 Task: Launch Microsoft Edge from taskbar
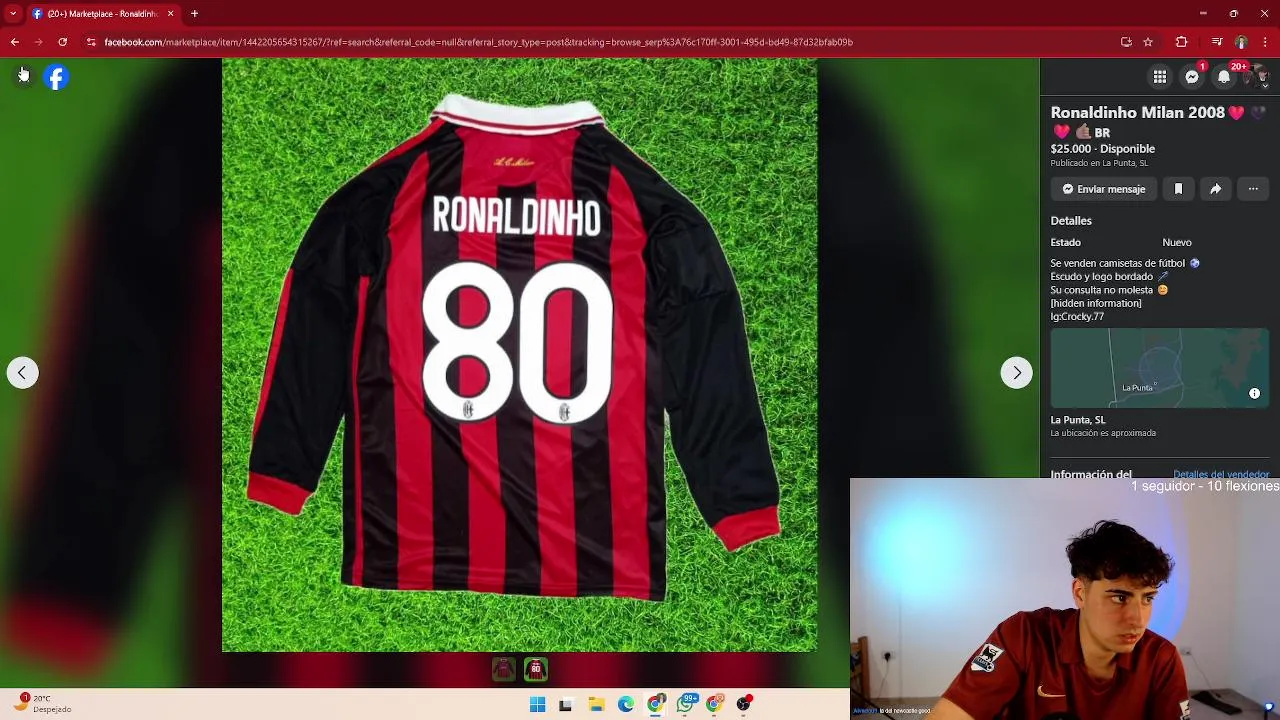626,704
